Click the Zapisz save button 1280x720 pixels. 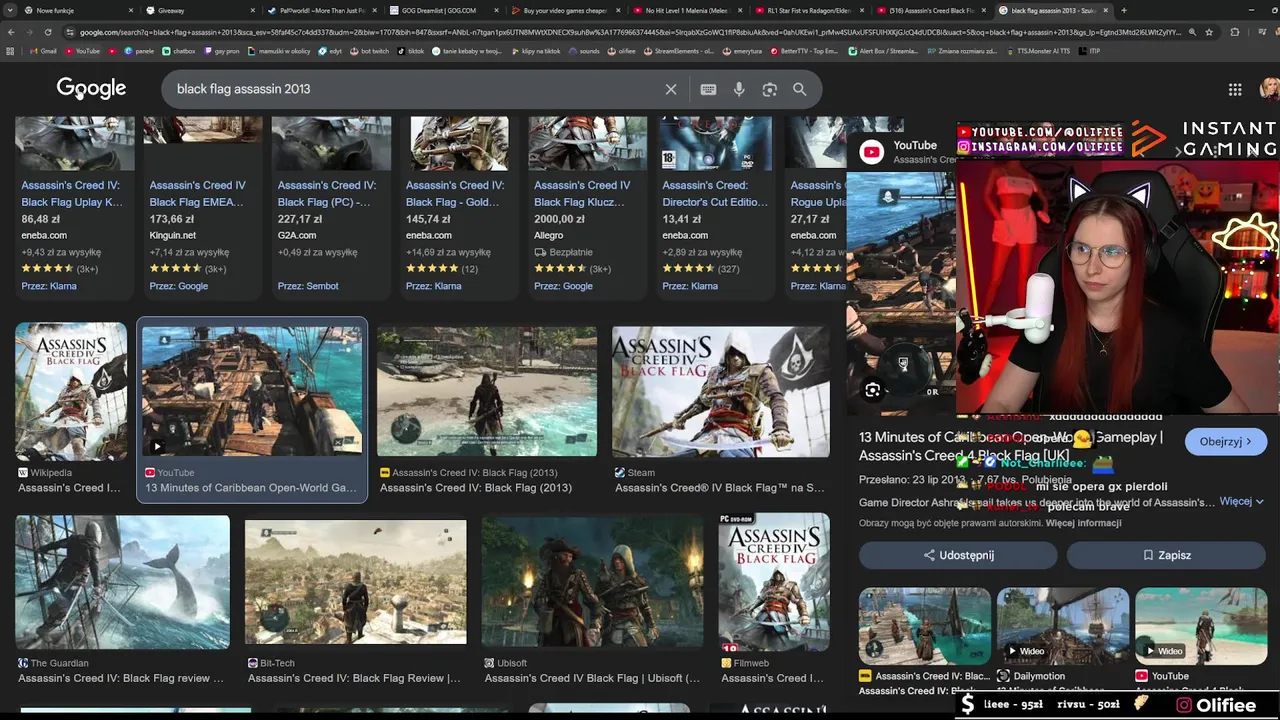tap(1166, 555)
